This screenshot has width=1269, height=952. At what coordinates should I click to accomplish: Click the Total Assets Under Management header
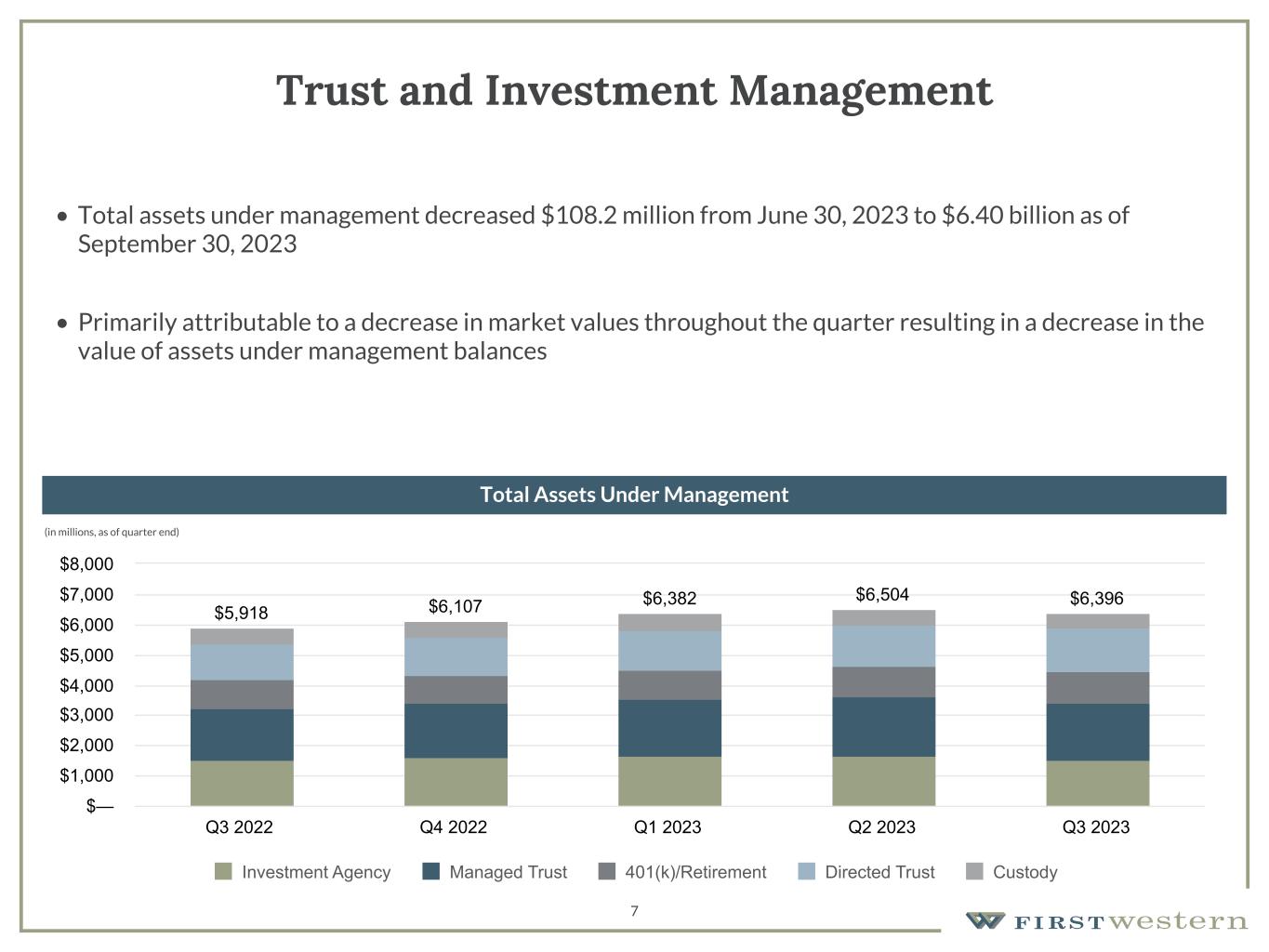634,495
